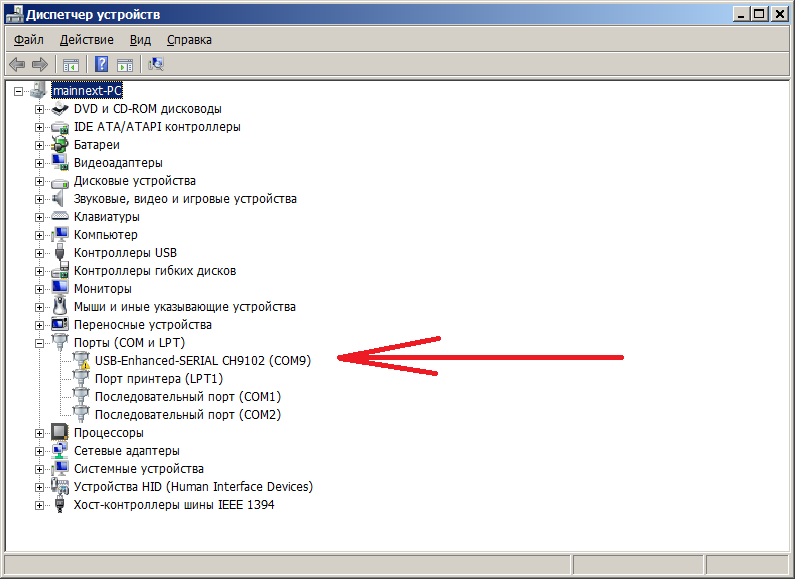
Task: Open the Справка menu
Action: pyautogui.click(x=189, y=40)
